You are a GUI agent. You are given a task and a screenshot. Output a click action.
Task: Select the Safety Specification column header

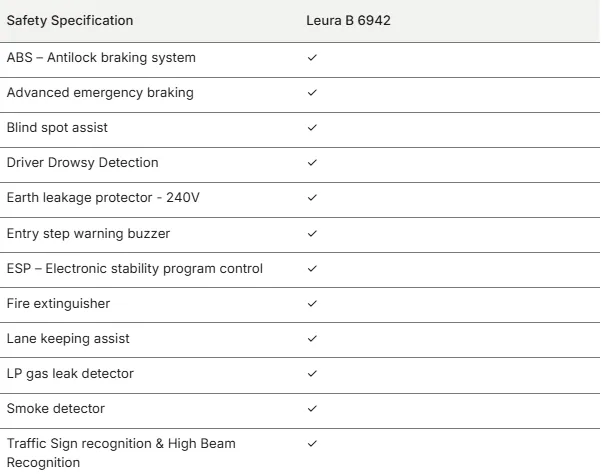pyautogui.click(x=70, y=20)
